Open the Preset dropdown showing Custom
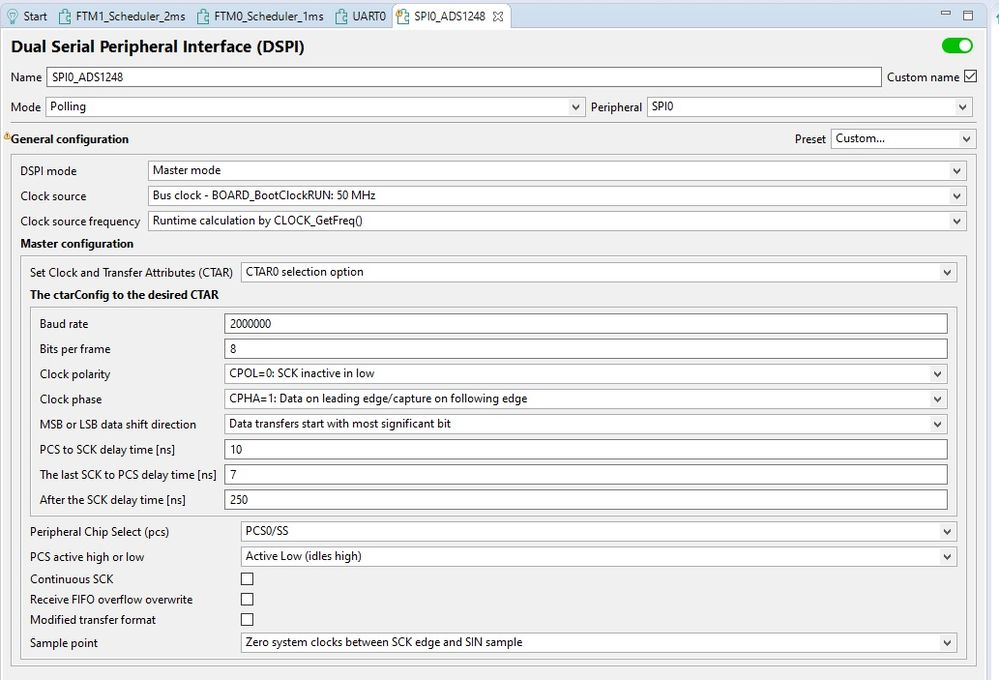The width and height of the screenshot is (999, 680). pos(903,138)
